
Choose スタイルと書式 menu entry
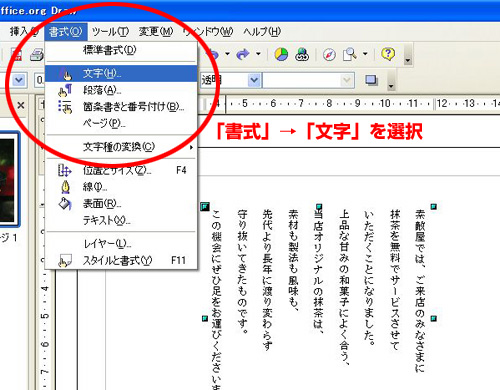coord(121,260)
